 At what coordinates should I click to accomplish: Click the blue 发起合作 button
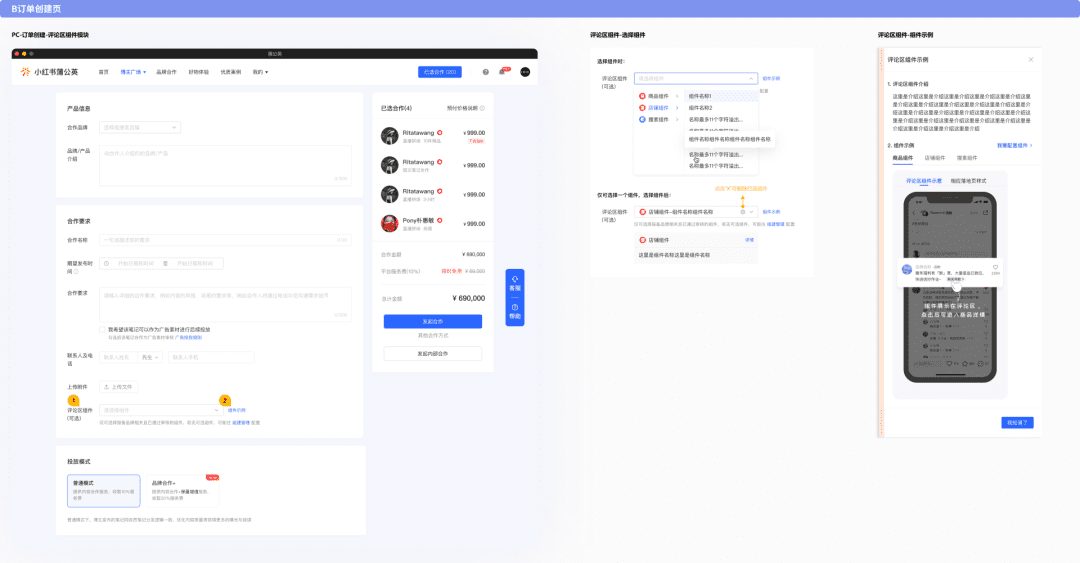coord(433,321)
